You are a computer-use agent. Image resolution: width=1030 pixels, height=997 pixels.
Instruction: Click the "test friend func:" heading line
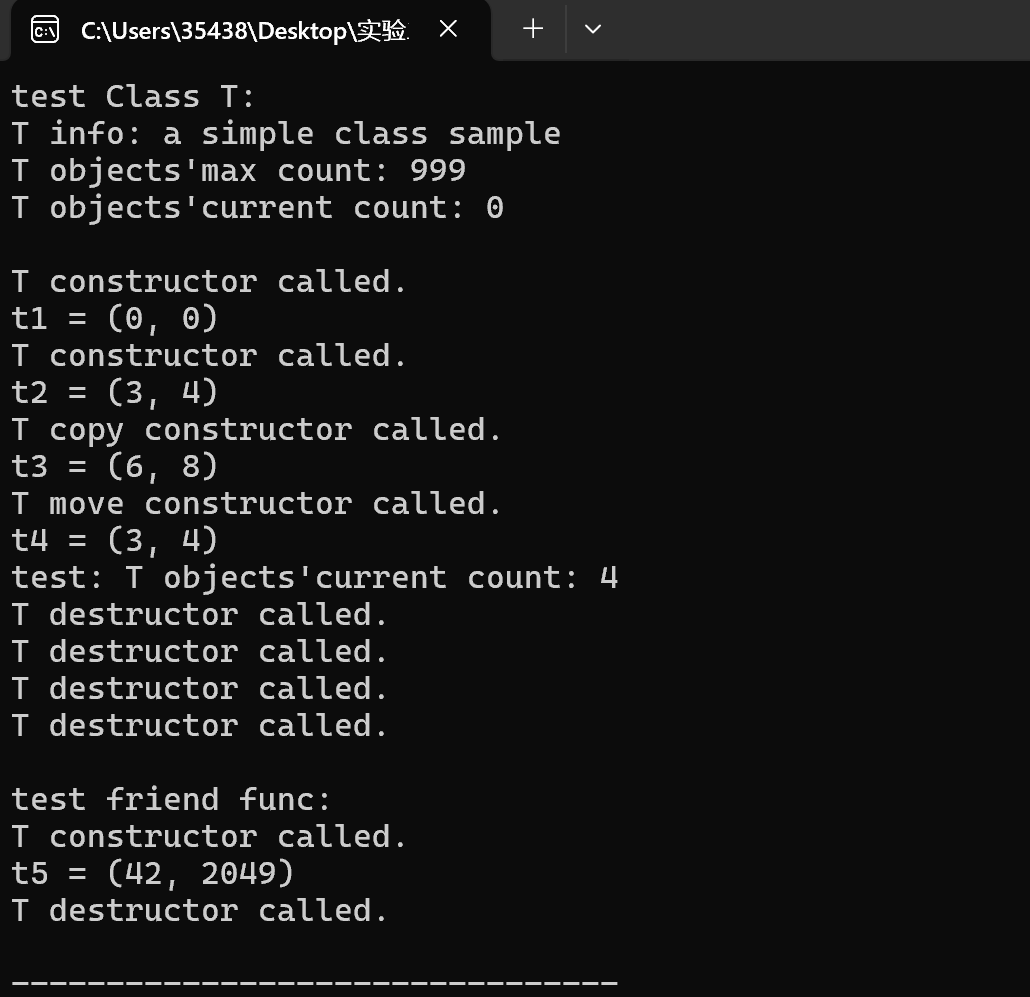[x=171, y=800]
